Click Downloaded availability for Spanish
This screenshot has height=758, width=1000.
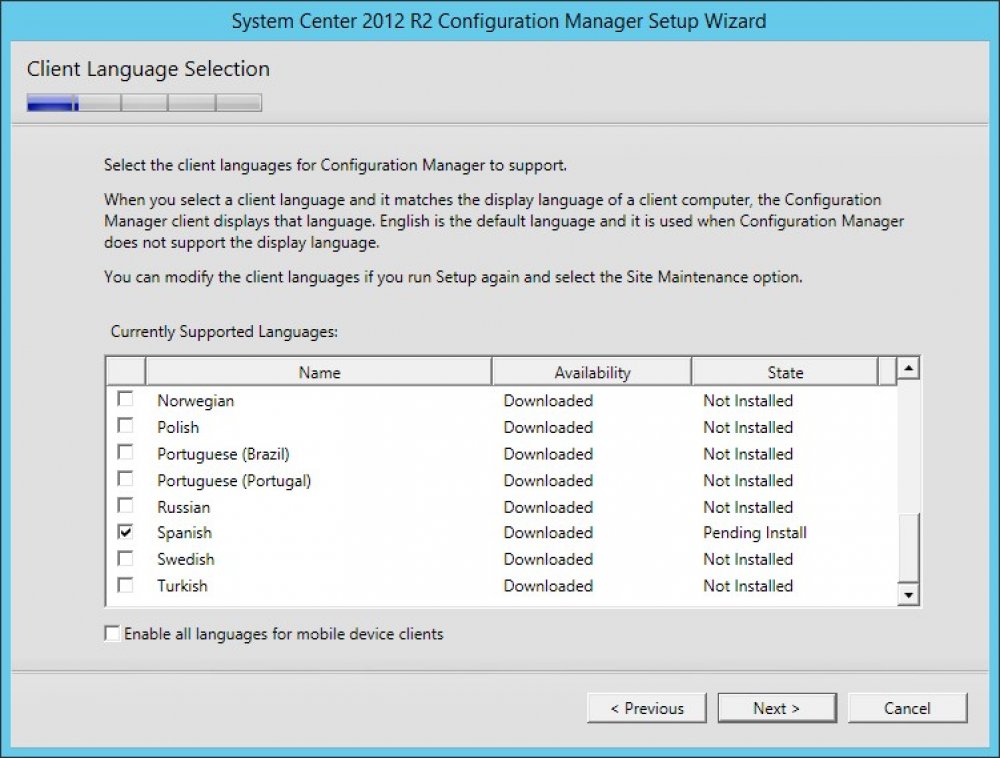tap(548, 533)
